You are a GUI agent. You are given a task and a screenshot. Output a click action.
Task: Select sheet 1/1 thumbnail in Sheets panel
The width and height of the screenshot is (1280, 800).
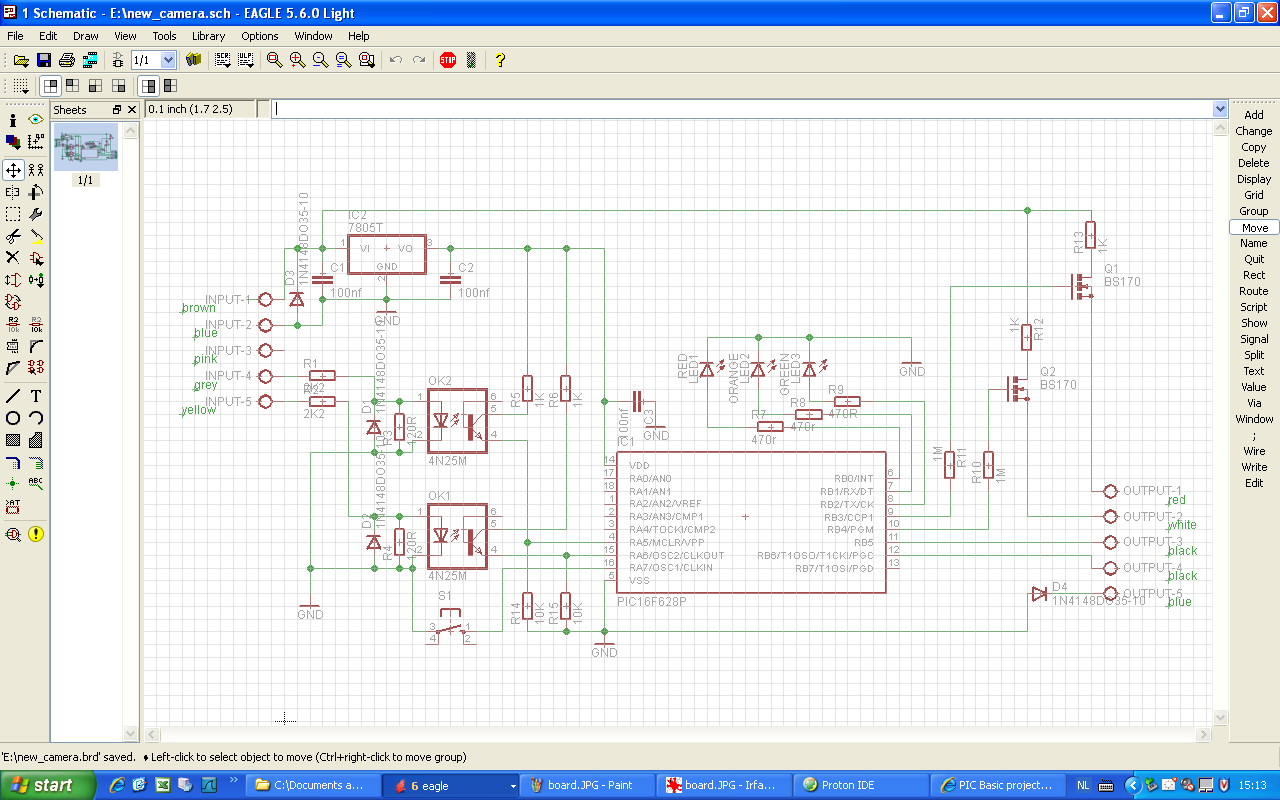(85, 148)
